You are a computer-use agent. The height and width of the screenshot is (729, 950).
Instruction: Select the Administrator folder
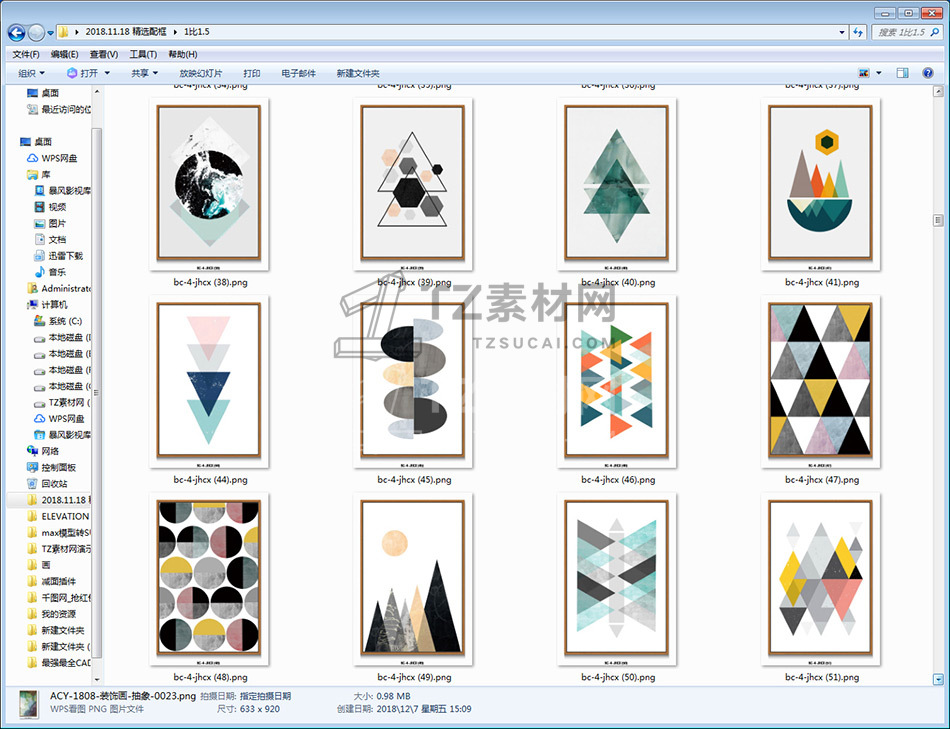[x=59, y=288]
